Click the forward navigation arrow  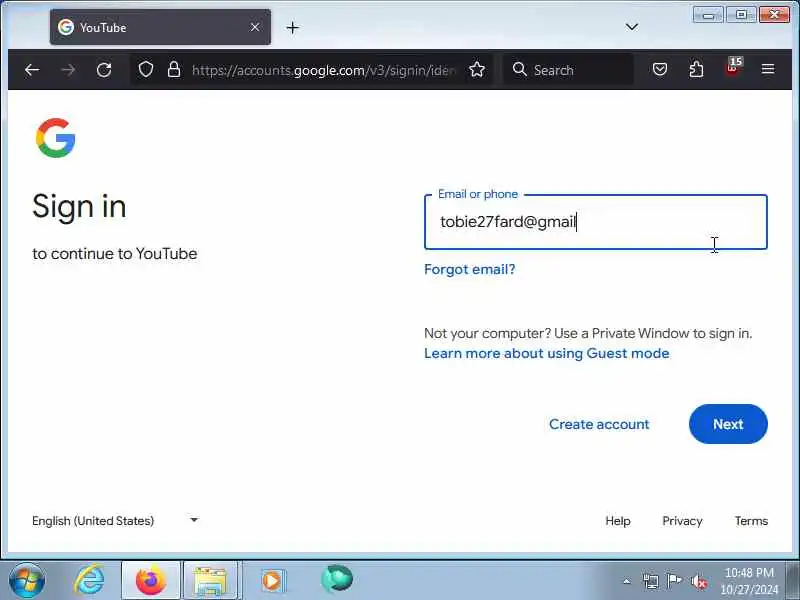(x=68, y=70)
